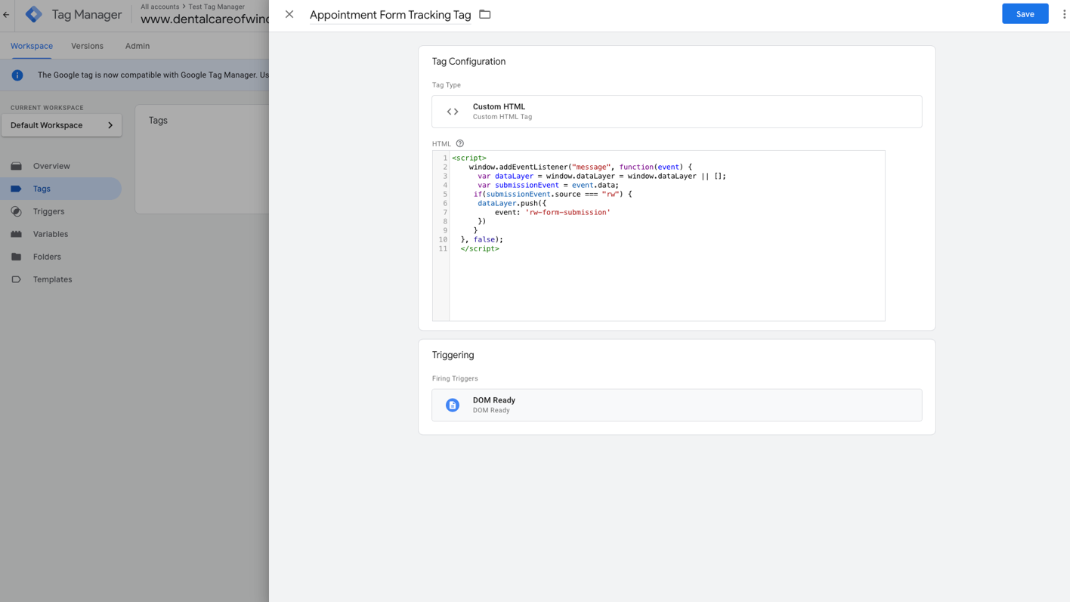The width and height of the screenshot is (1070, 602).
Task: Click inside the HTML code editor
Action: tap(666, 280)
